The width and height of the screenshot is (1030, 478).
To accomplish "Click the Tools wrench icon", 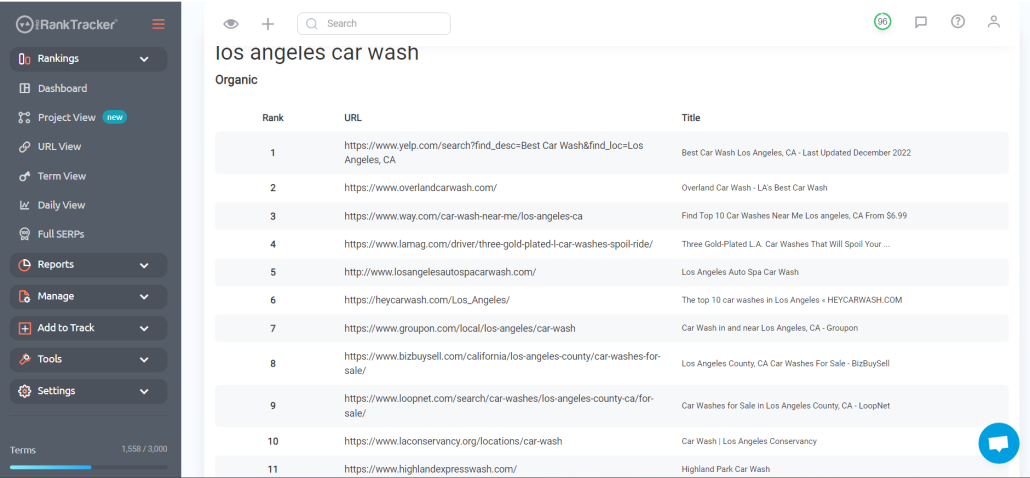I will point(24,360).
